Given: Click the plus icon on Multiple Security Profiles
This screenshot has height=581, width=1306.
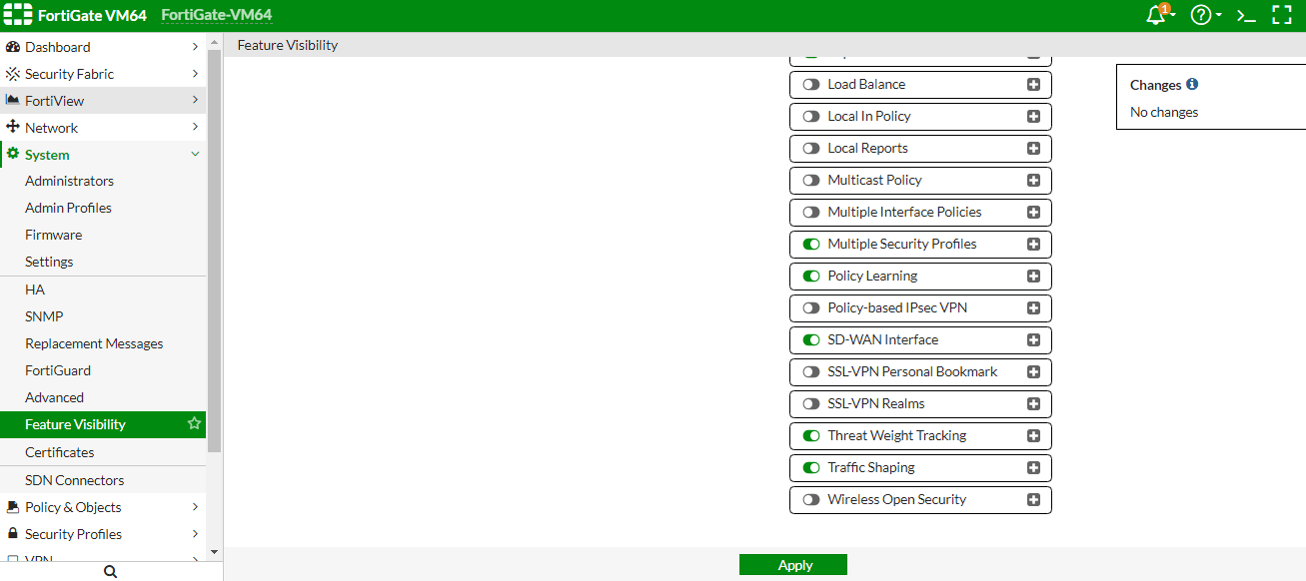Looking at the screenshot, I should (1034, 245).
